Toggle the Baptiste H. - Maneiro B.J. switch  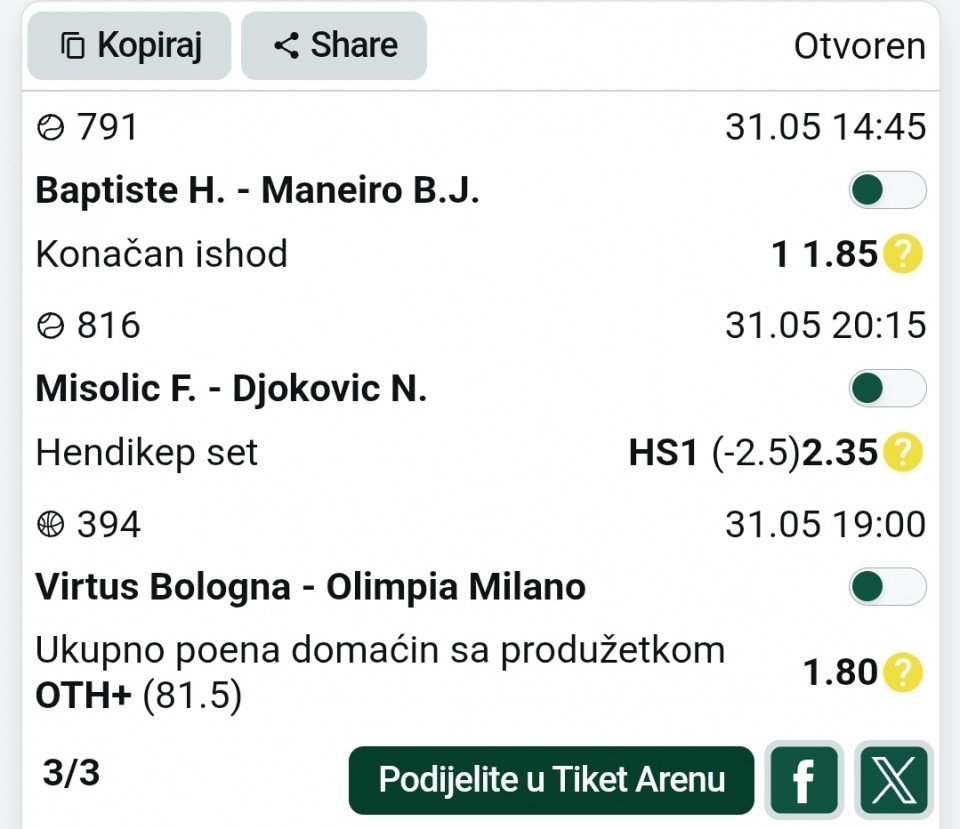[887, 189]
